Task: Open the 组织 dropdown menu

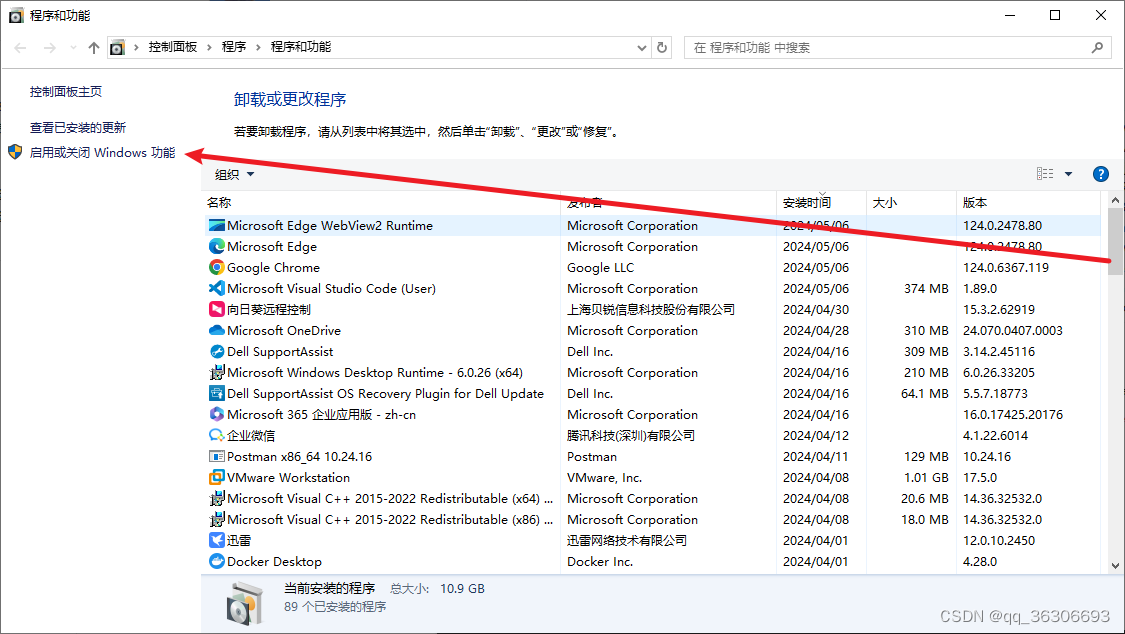Action: coord(235,174)
